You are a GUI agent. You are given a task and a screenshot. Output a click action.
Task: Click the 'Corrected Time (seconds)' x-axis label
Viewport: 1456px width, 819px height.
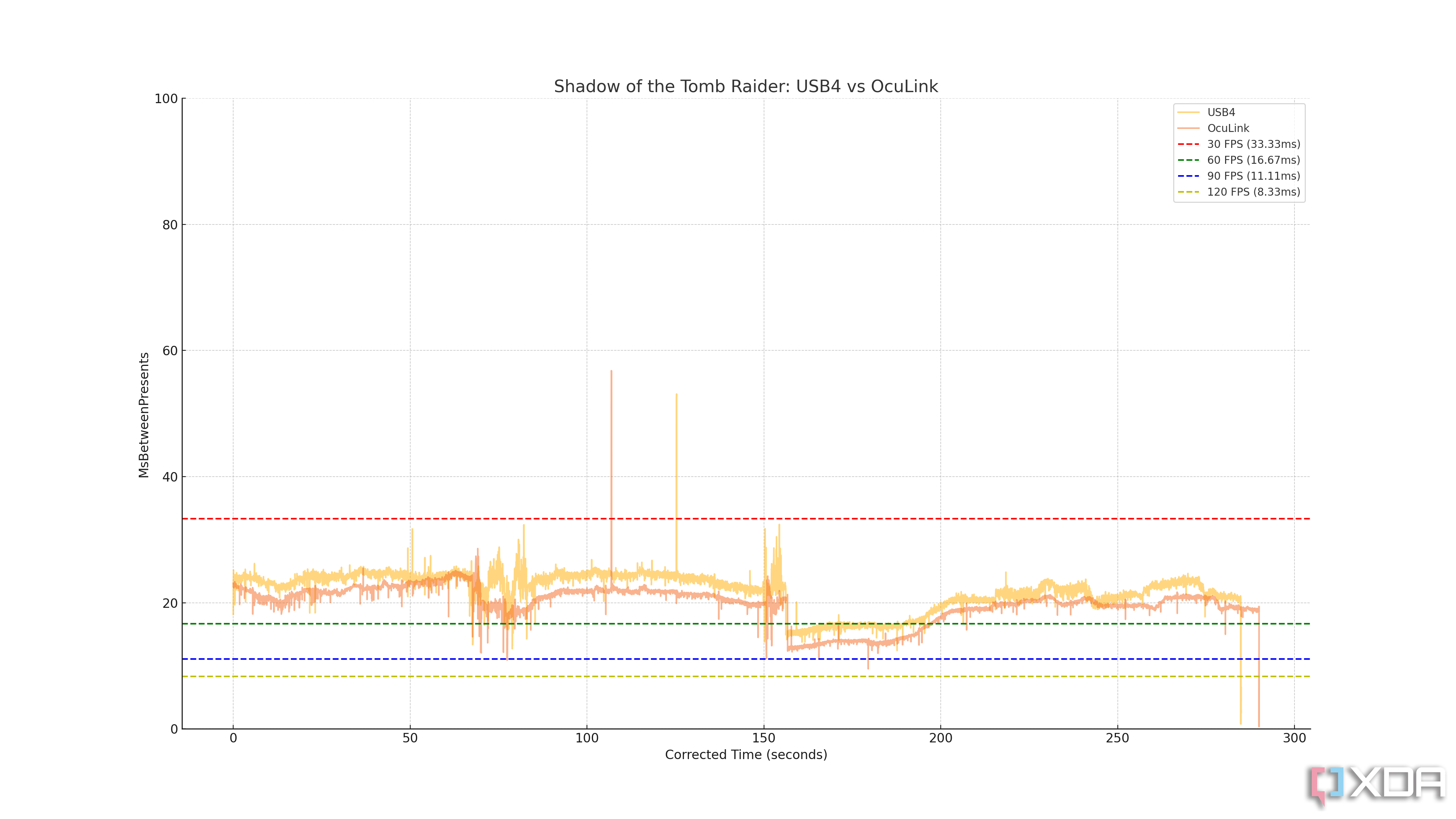745,755
